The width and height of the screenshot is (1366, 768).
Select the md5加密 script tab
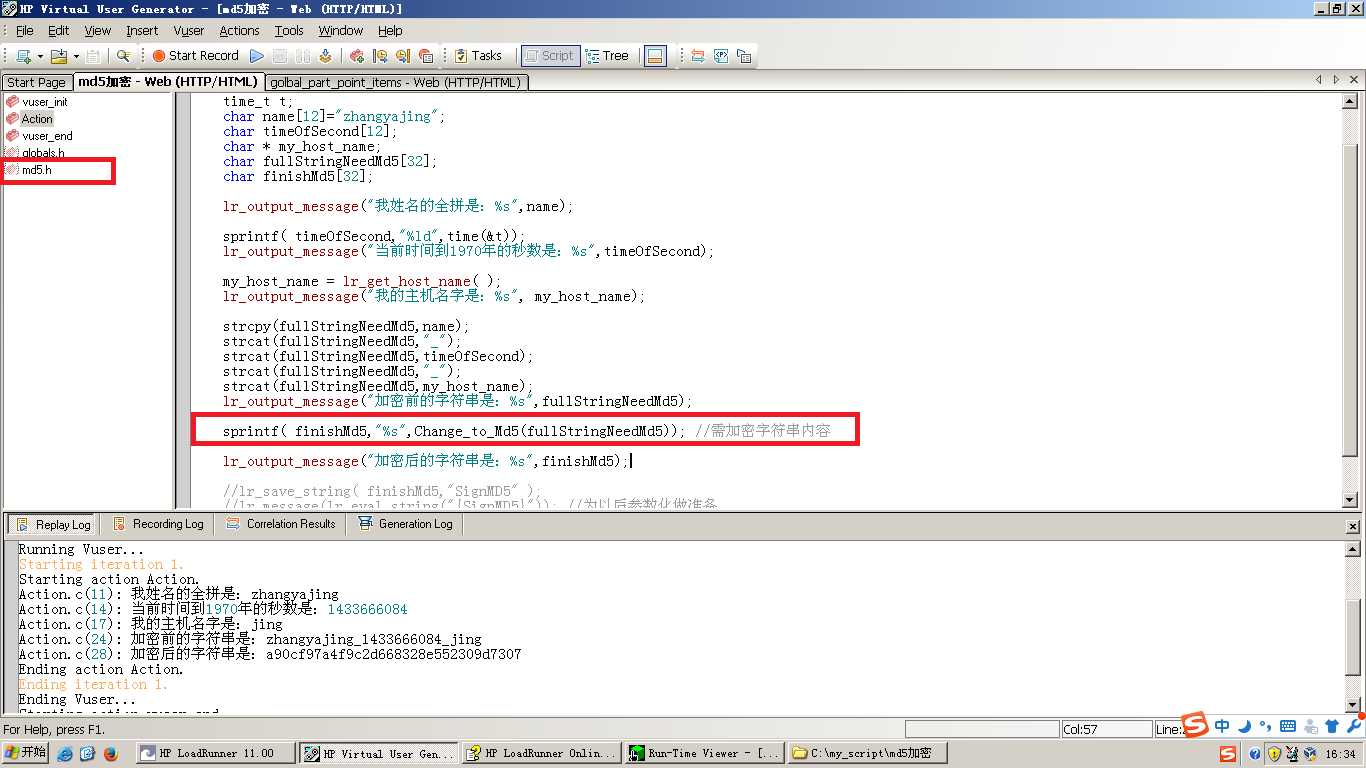(x=168, y=82)
